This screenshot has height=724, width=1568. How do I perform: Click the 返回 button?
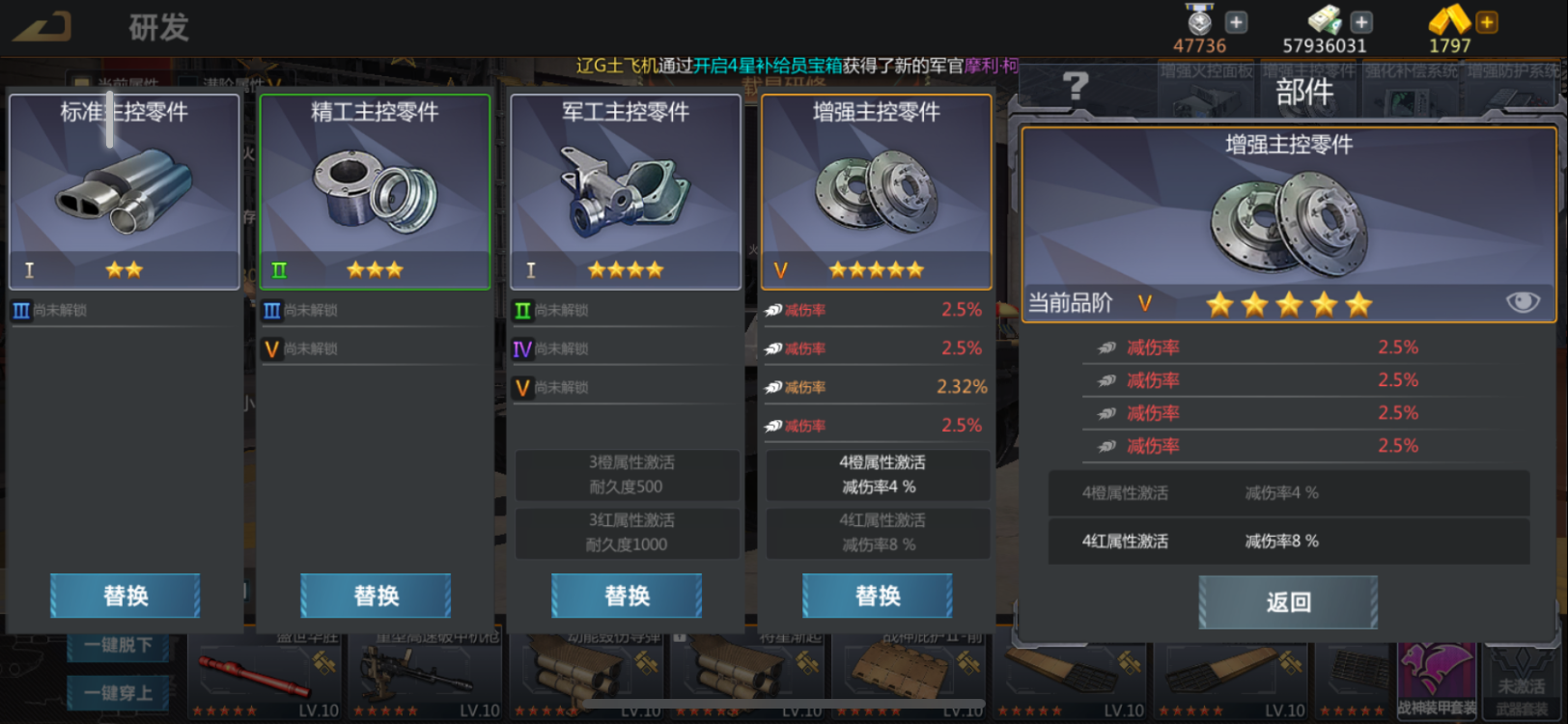coord(1288,602)
